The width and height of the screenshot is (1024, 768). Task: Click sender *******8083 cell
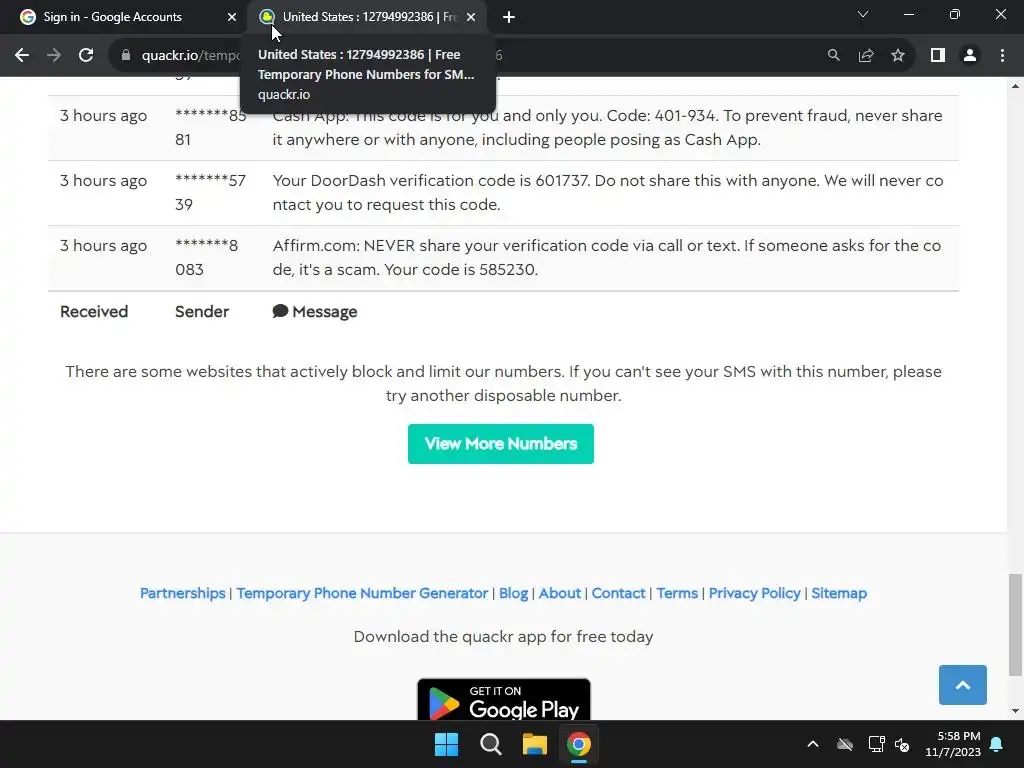point(206,257)
